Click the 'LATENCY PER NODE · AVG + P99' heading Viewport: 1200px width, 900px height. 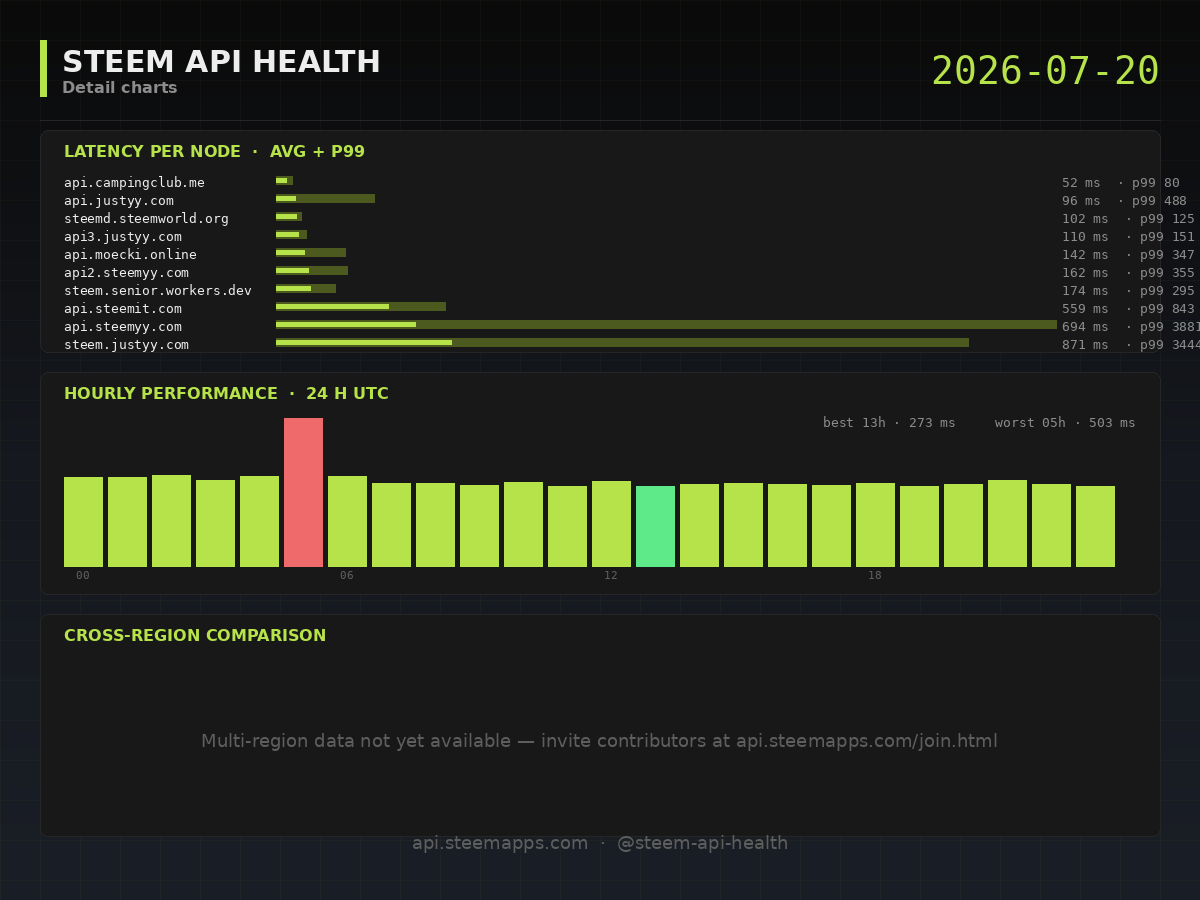click(x=214, y=152)
